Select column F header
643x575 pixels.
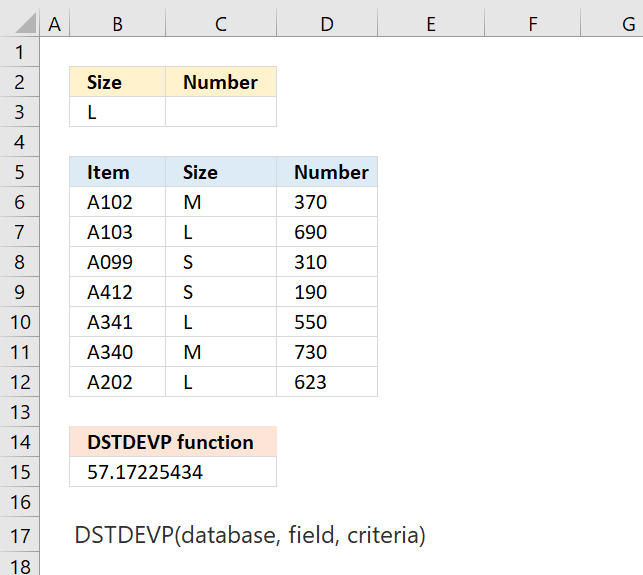pos(533,24)
